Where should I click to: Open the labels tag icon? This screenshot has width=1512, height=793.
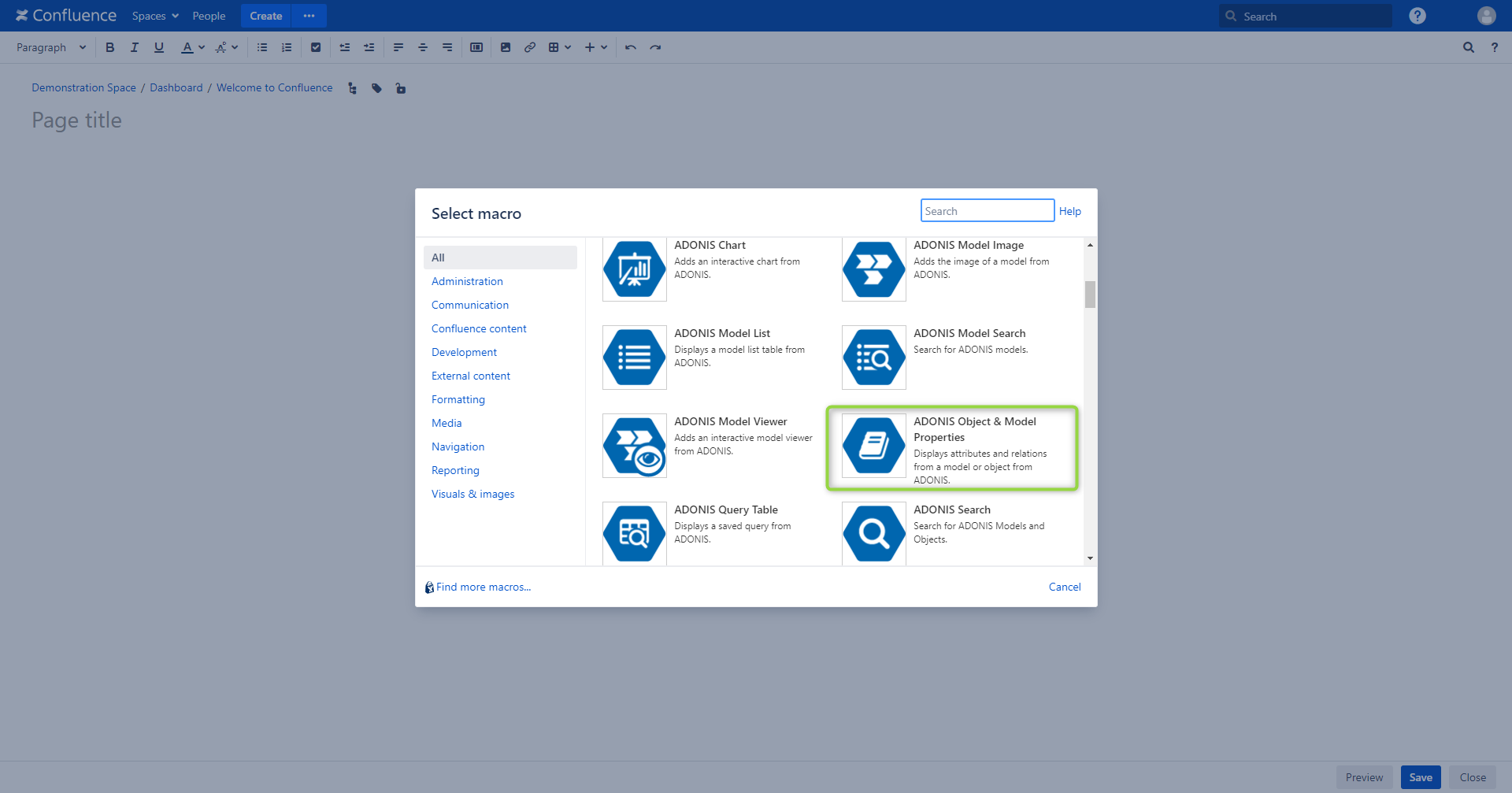coord(377,88)
